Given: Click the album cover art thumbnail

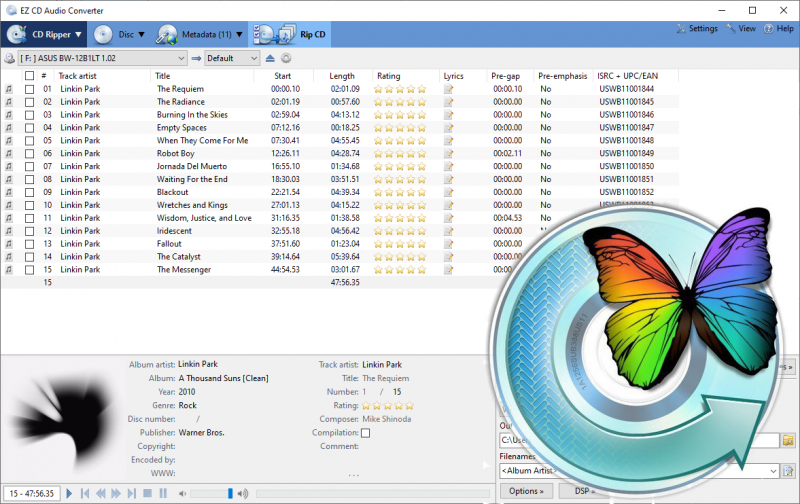Looking at the screenshot, I should (63, 418).
